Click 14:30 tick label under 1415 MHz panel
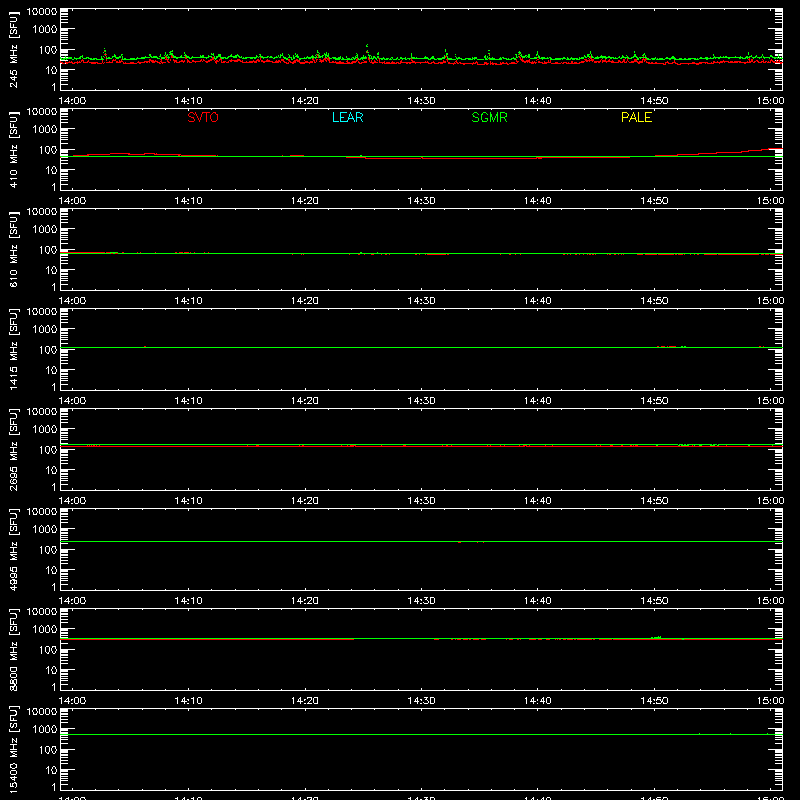 click(x=421, y=401)
